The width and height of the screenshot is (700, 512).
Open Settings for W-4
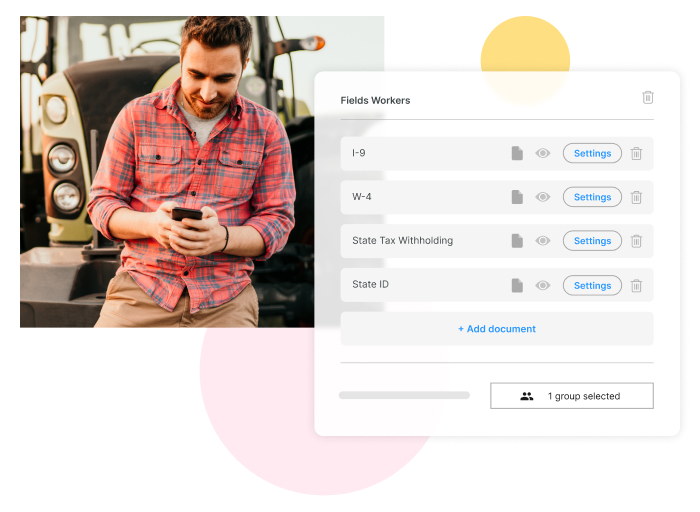point(592,197)
